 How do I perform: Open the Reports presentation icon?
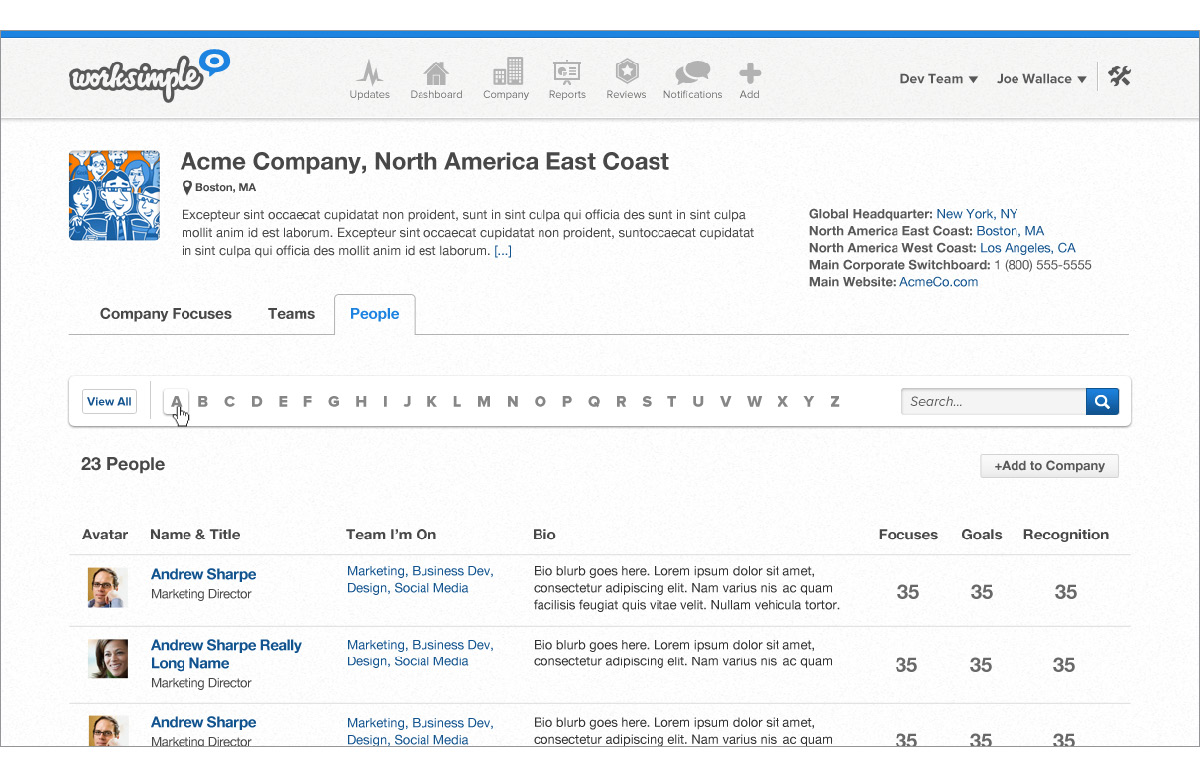[x=567, y=73]
